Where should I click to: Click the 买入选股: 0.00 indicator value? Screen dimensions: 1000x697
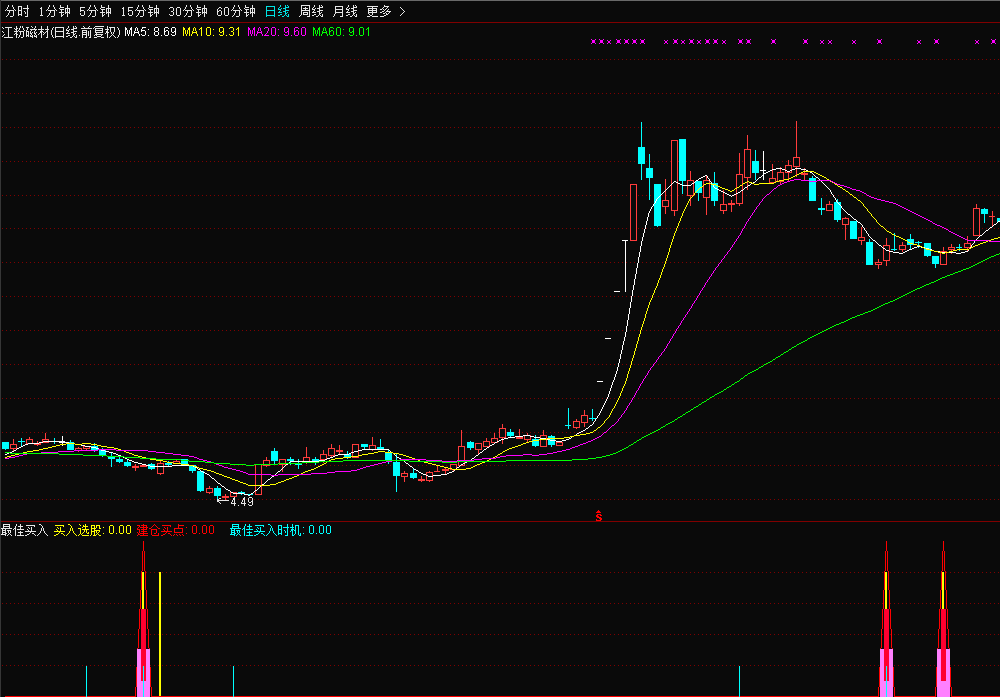click(x=92, y=530)
